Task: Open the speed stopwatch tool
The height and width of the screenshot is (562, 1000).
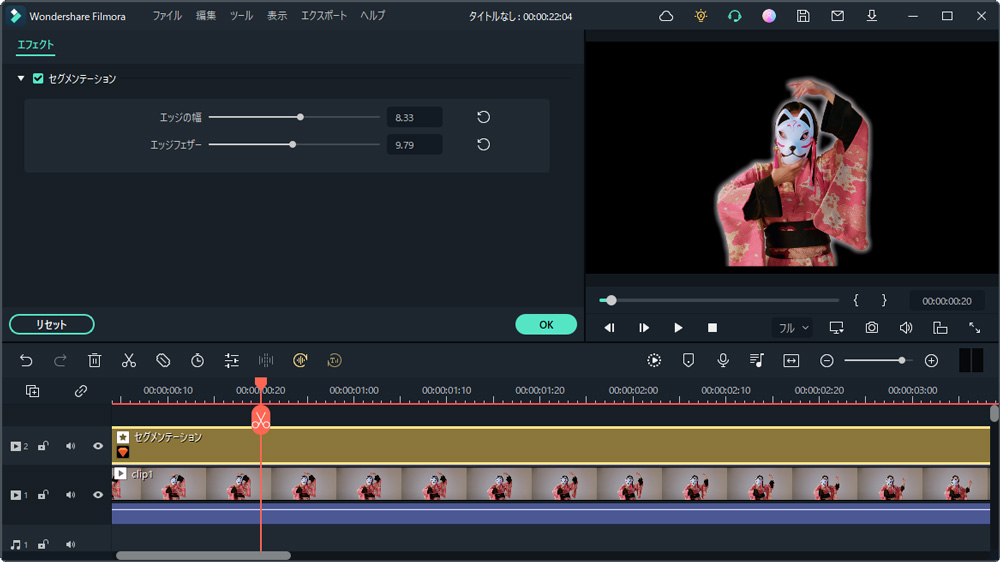Action: pos(197,360)
